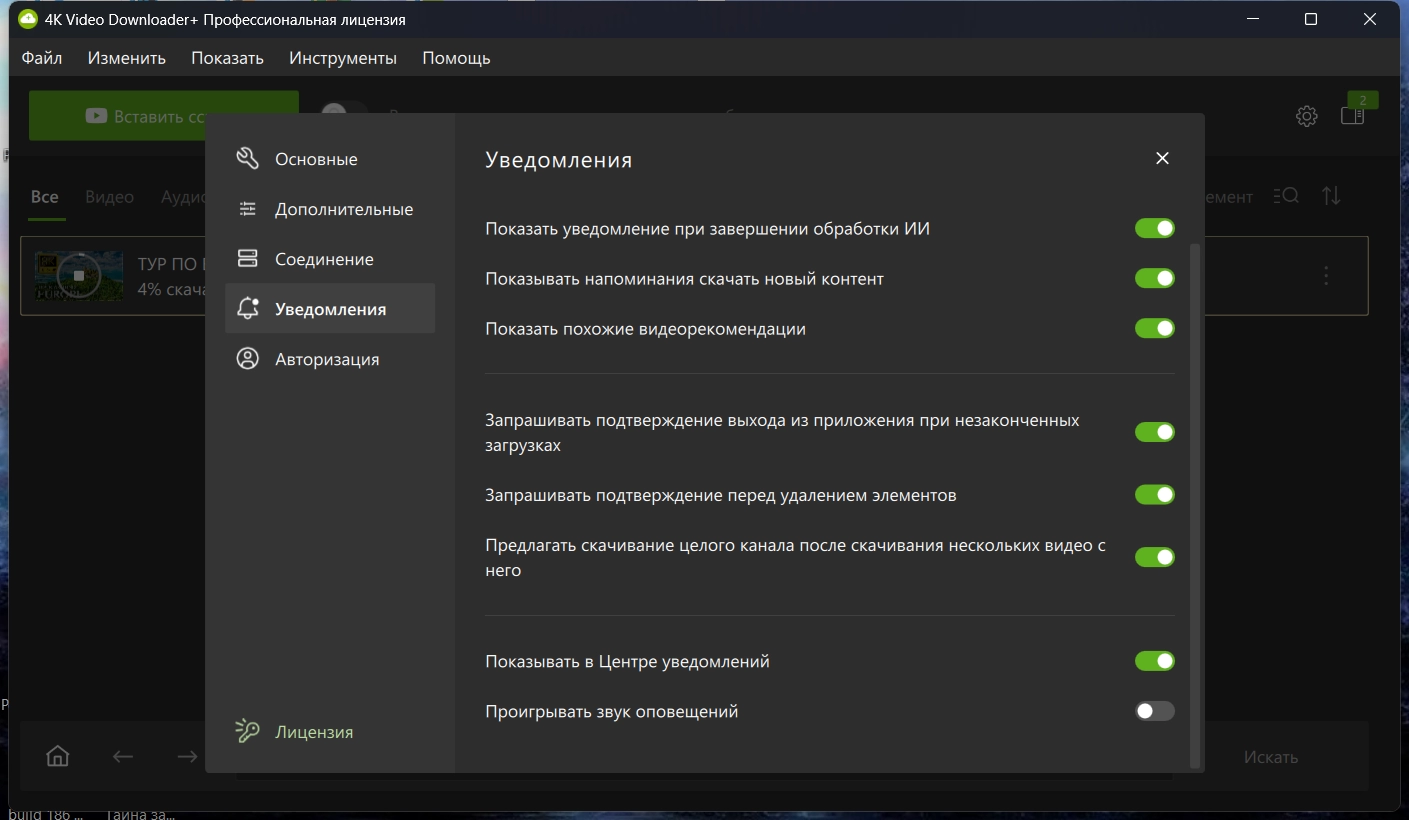Click the sort arrows icon
The height and width of the screenshot is (820, 1409).
click(1331, 196)
